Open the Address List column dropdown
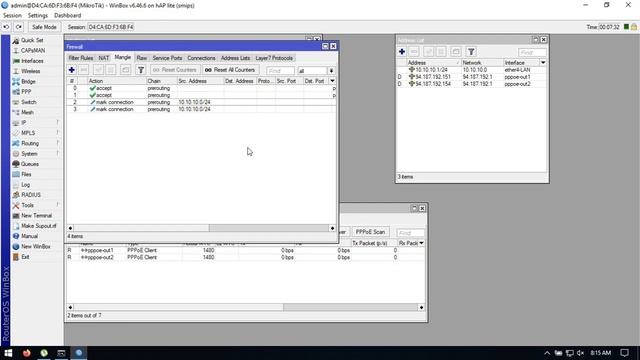Image resolution: width=640 pixels, height=360 pixels. tap(543, 63)
